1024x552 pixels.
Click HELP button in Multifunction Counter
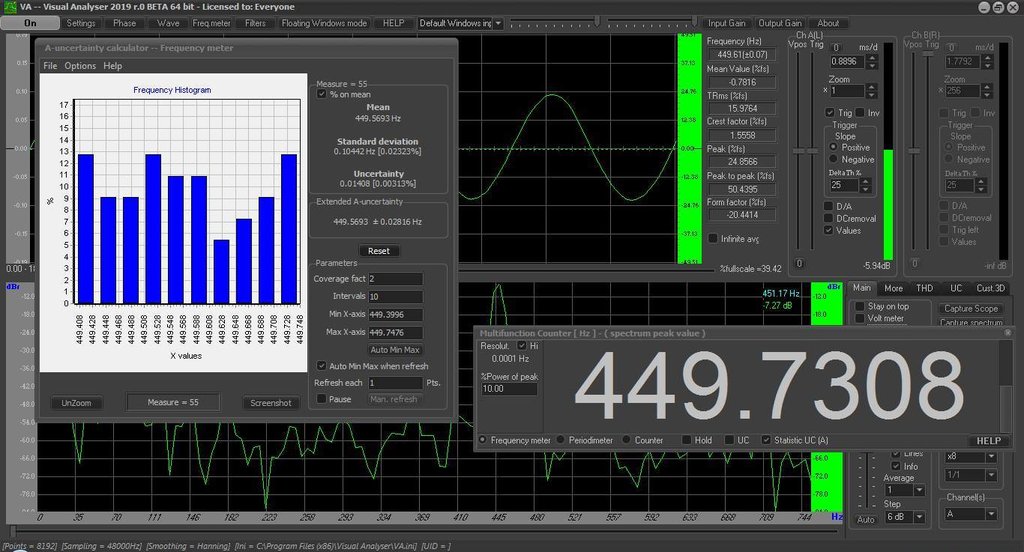pos(988,441)
